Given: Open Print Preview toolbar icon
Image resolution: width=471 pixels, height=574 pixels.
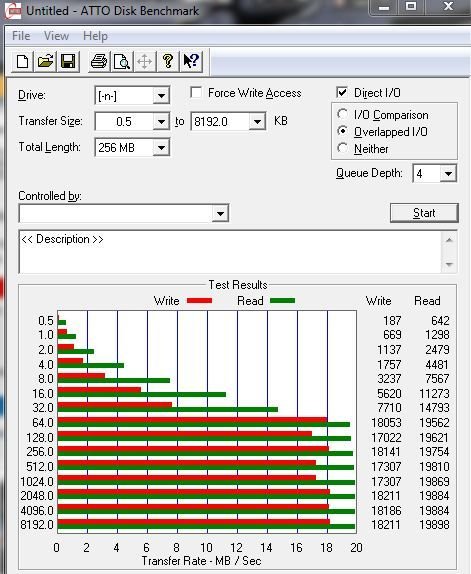Looking at the screenshot, I should pos(122,61).
